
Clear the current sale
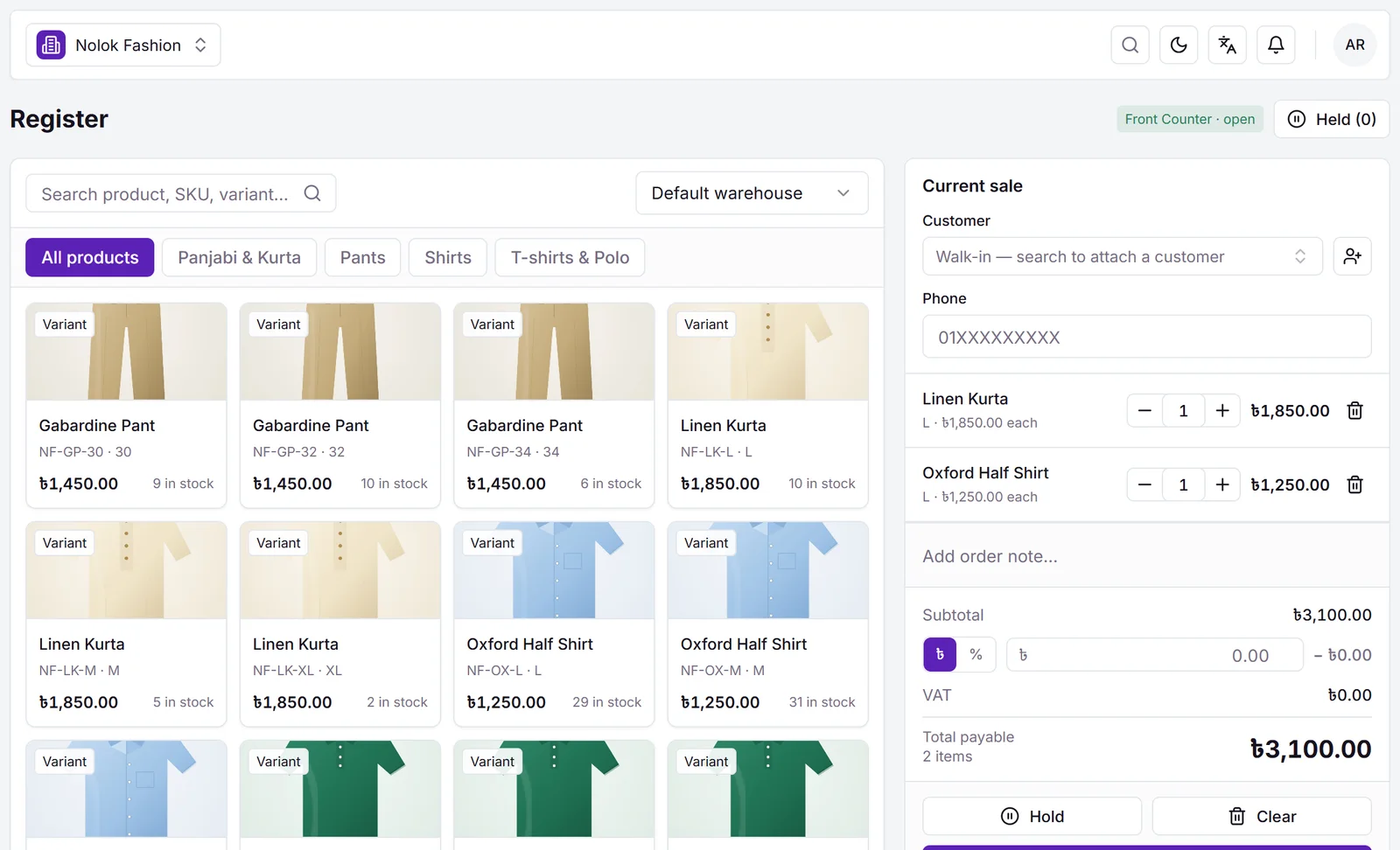[1262, 816]
